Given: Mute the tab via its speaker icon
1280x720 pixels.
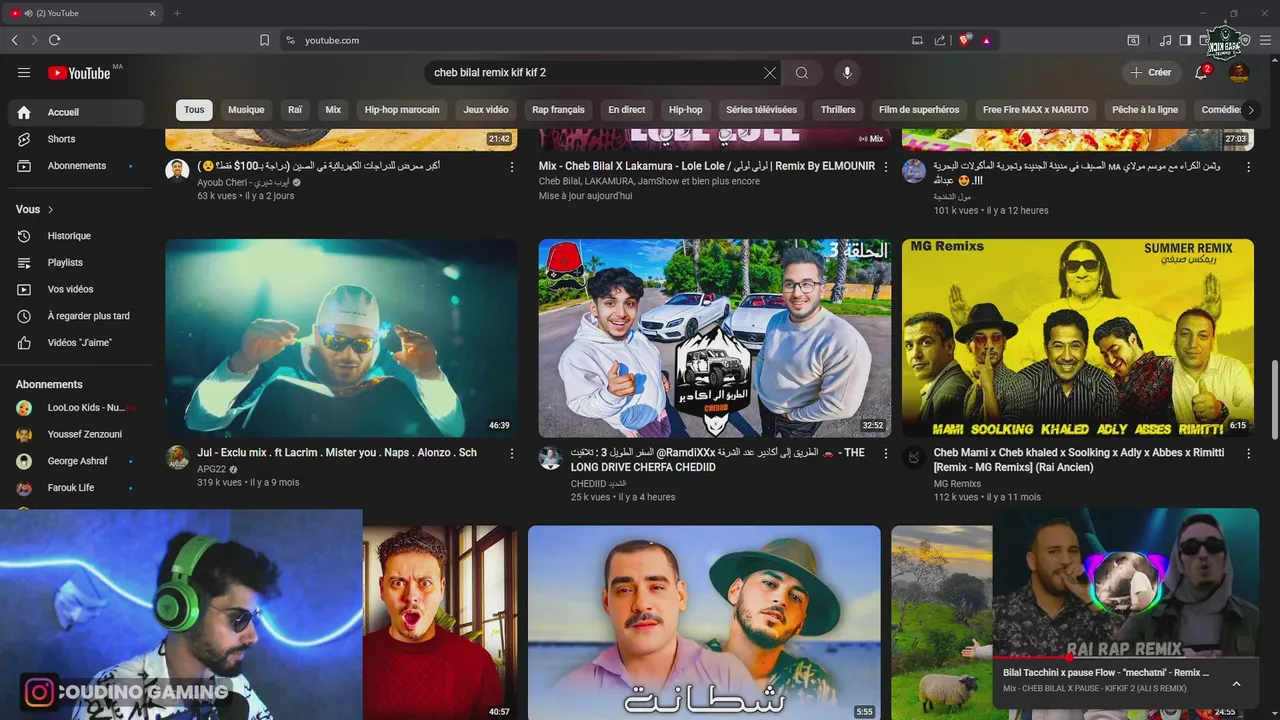Looking at the screenshot, I should click(28, 13).
